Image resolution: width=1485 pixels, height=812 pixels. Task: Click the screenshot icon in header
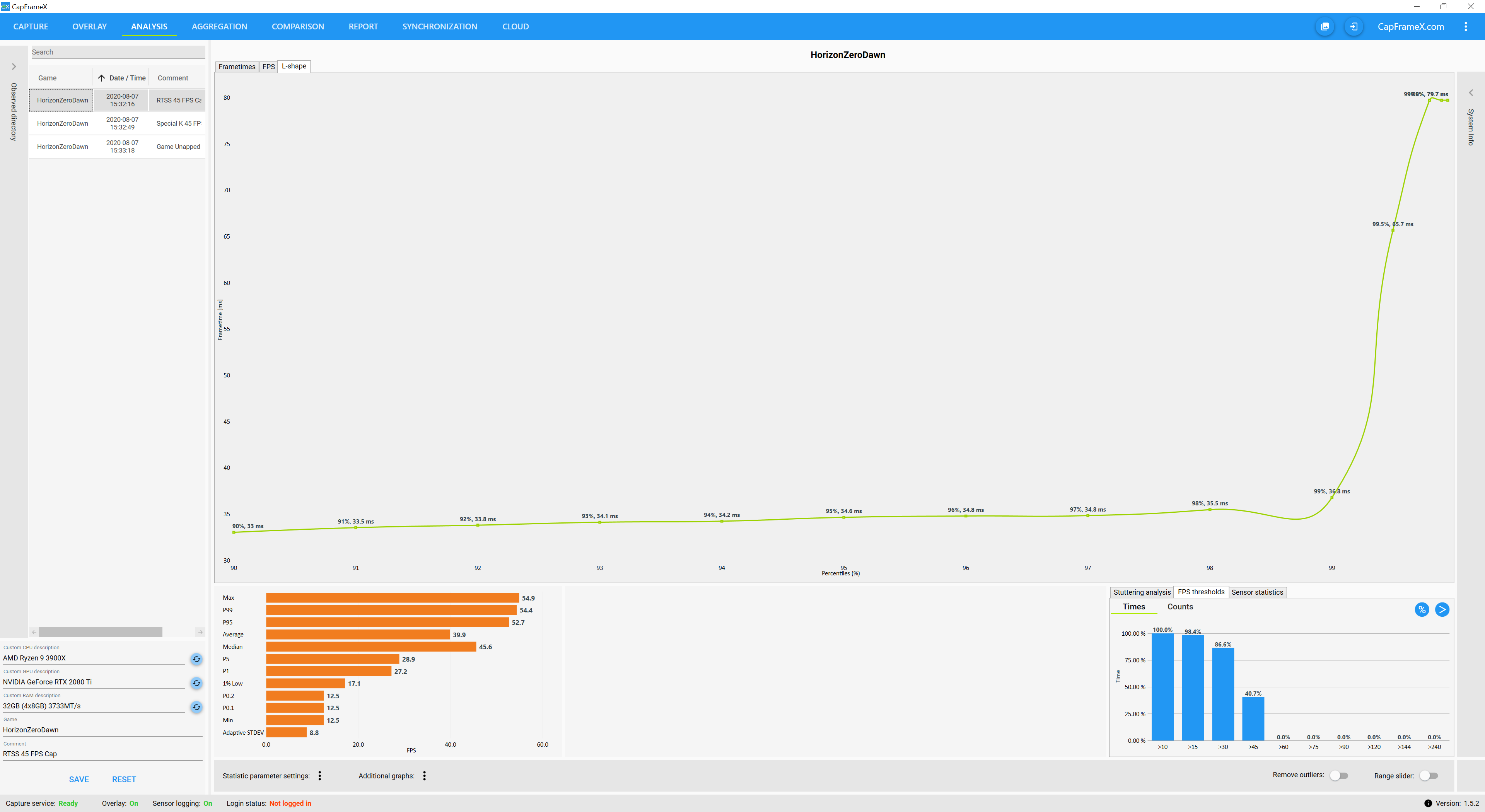tap(1324, 27)
